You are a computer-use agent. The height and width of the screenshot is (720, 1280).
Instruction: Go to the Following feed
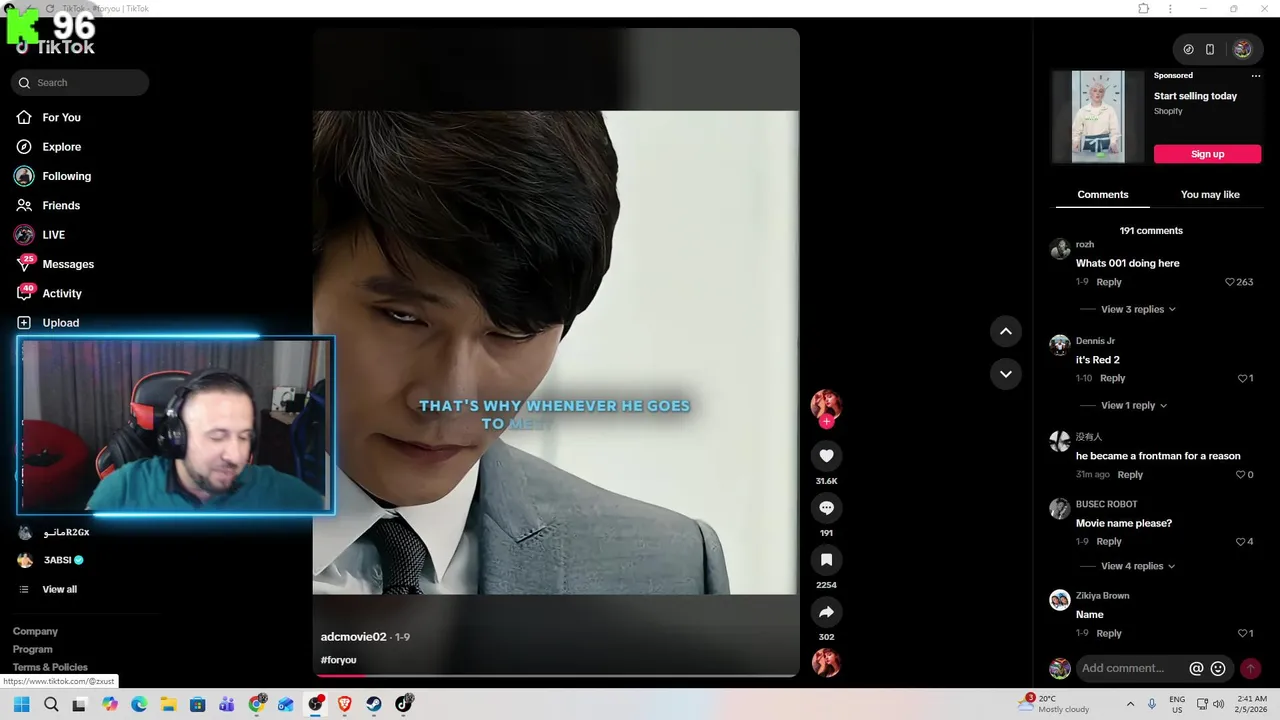66,176
